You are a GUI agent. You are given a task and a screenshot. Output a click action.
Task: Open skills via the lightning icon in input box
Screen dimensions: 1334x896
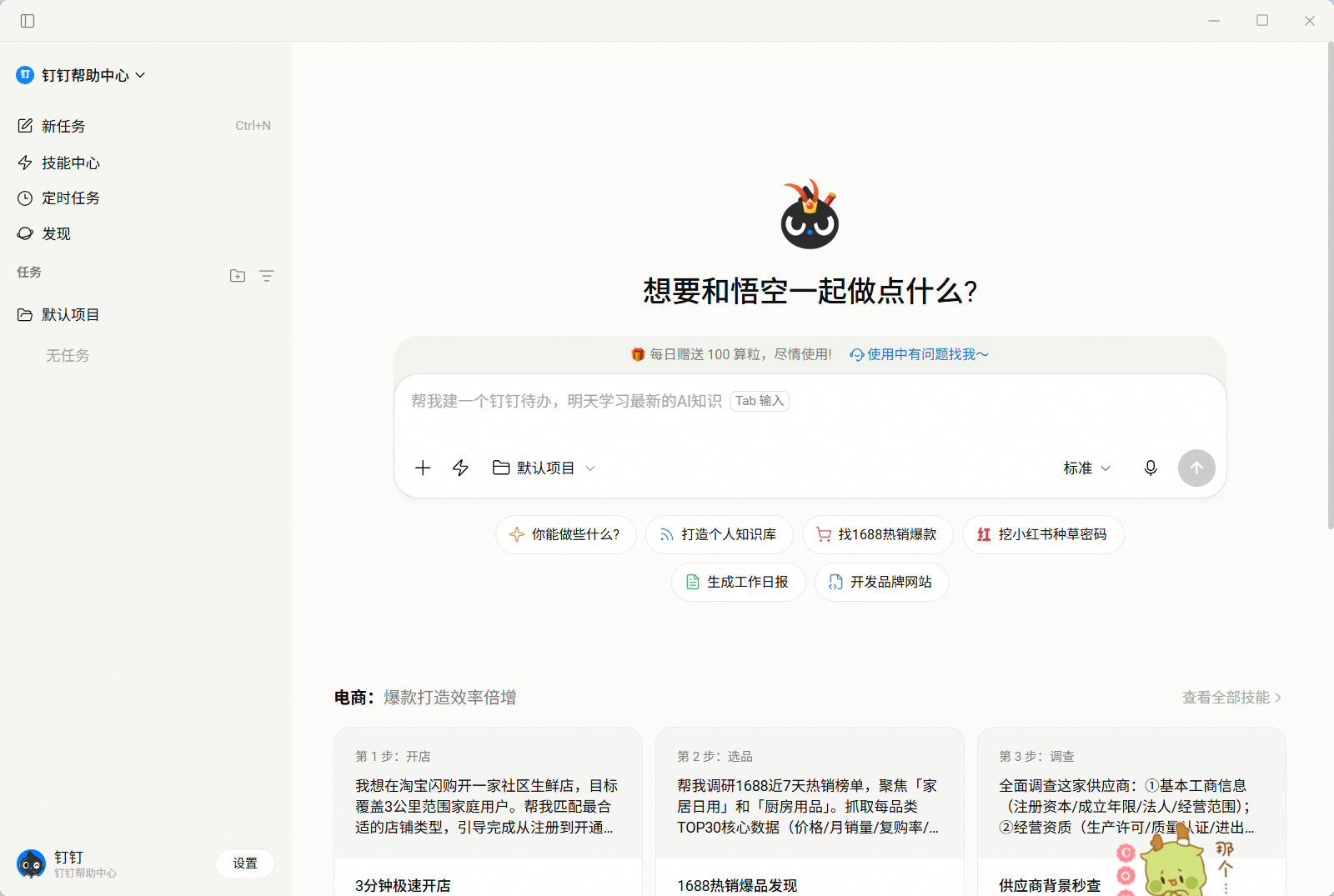coord(460,468)
